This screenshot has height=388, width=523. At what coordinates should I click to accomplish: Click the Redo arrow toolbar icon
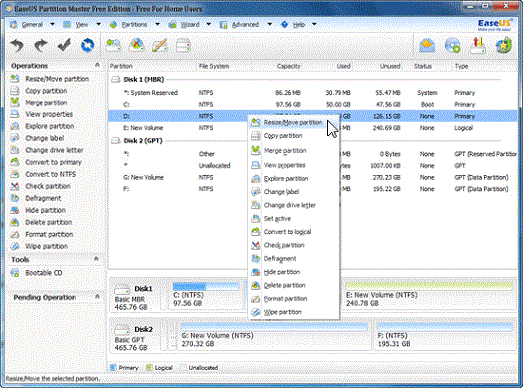[40, 45]
